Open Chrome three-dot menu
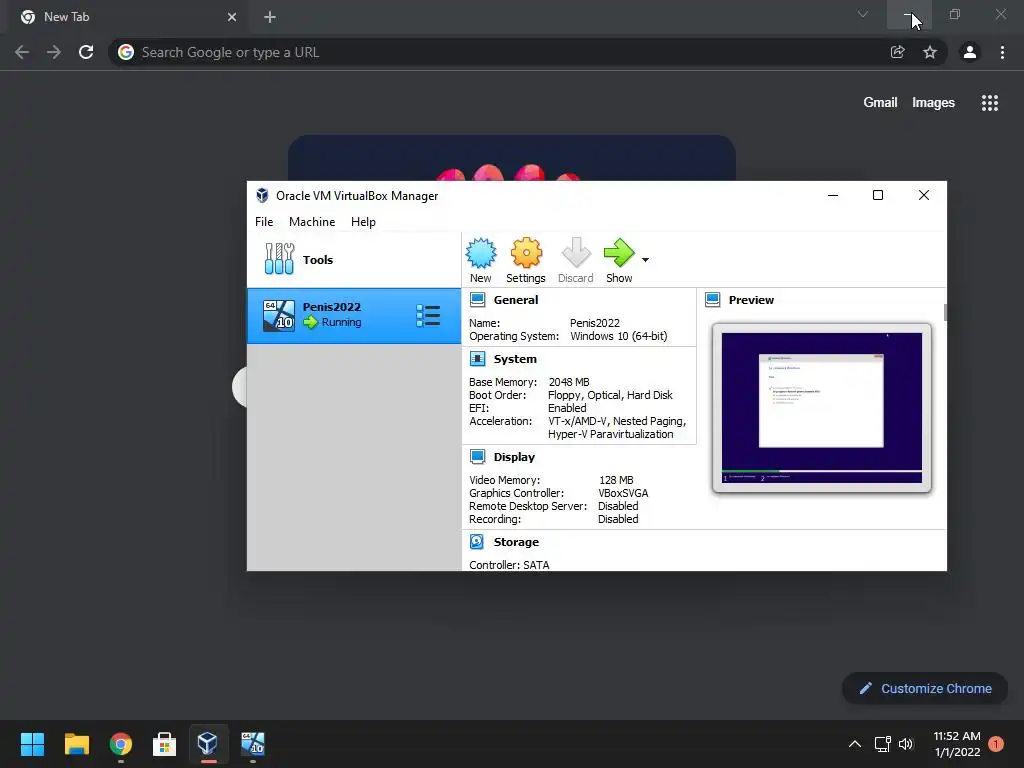The image size is (1024, 768). pyautogui.click(x=1002, y=52)
